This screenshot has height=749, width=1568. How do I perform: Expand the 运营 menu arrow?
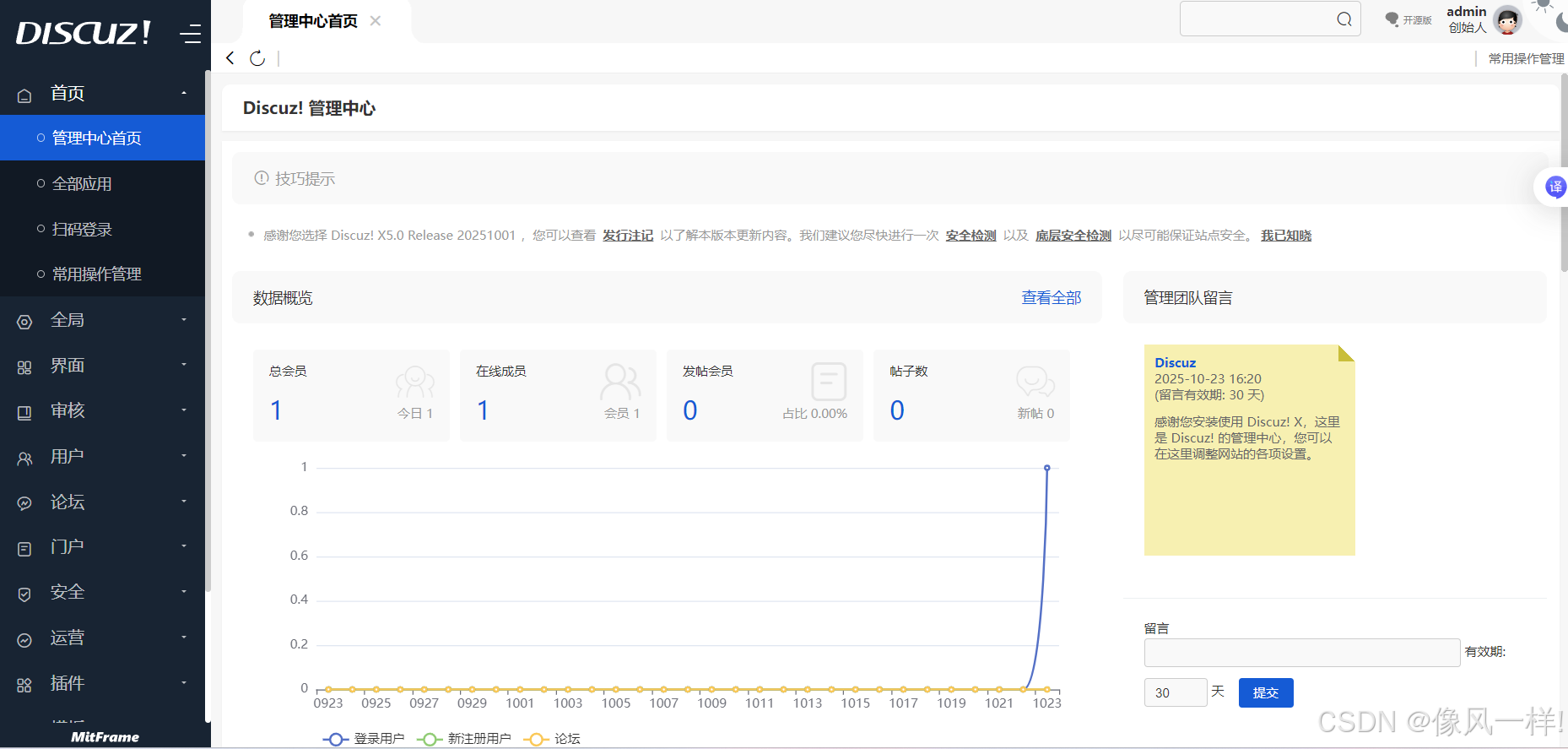(x=184, y=638)
